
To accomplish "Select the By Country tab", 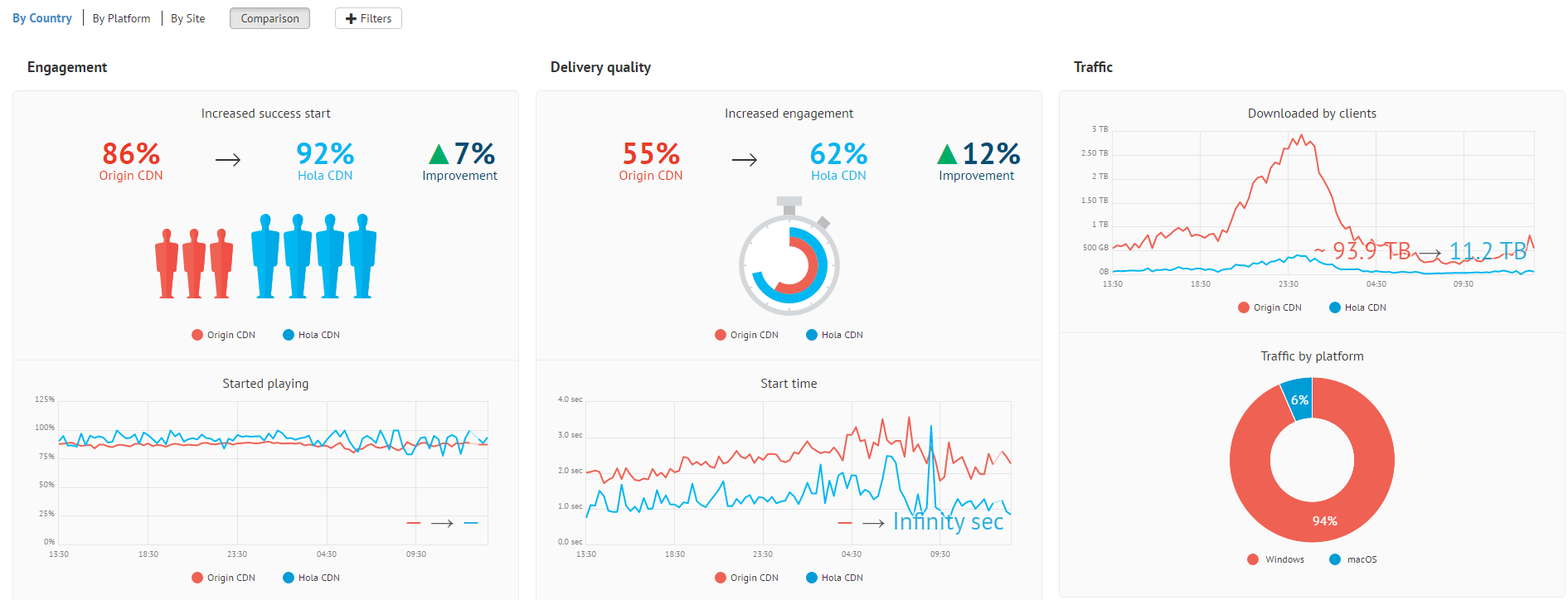I will (42, 18).
